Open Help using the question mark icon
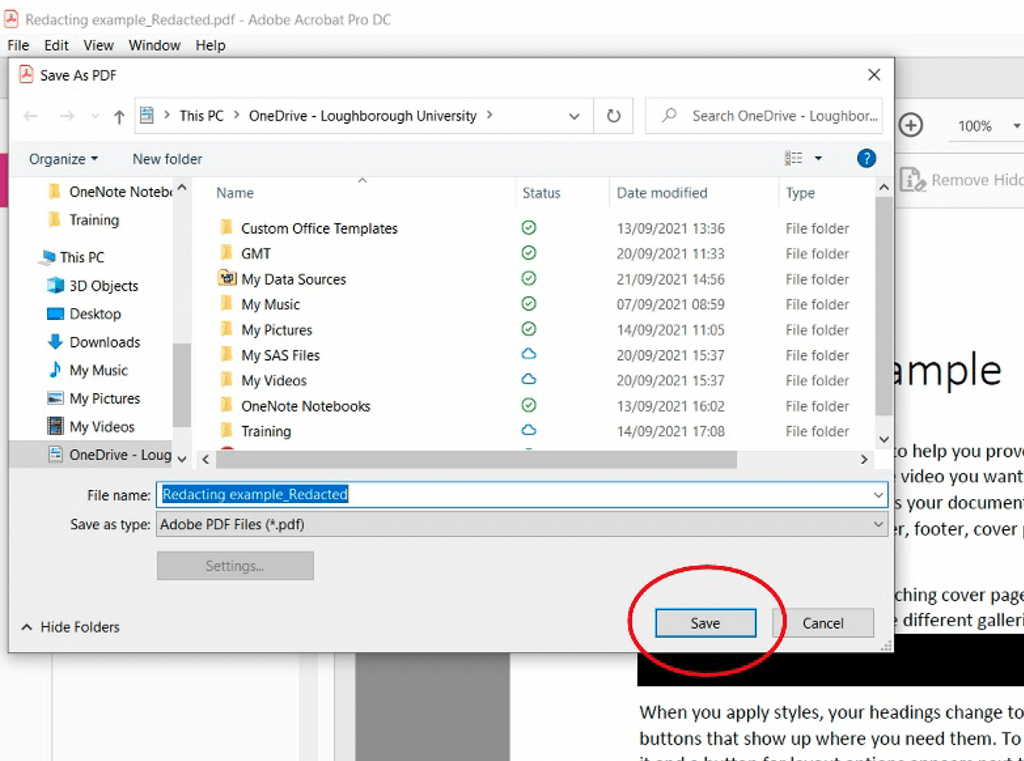Viewport: 1024px width, 761px height. [x=865, y=158]
